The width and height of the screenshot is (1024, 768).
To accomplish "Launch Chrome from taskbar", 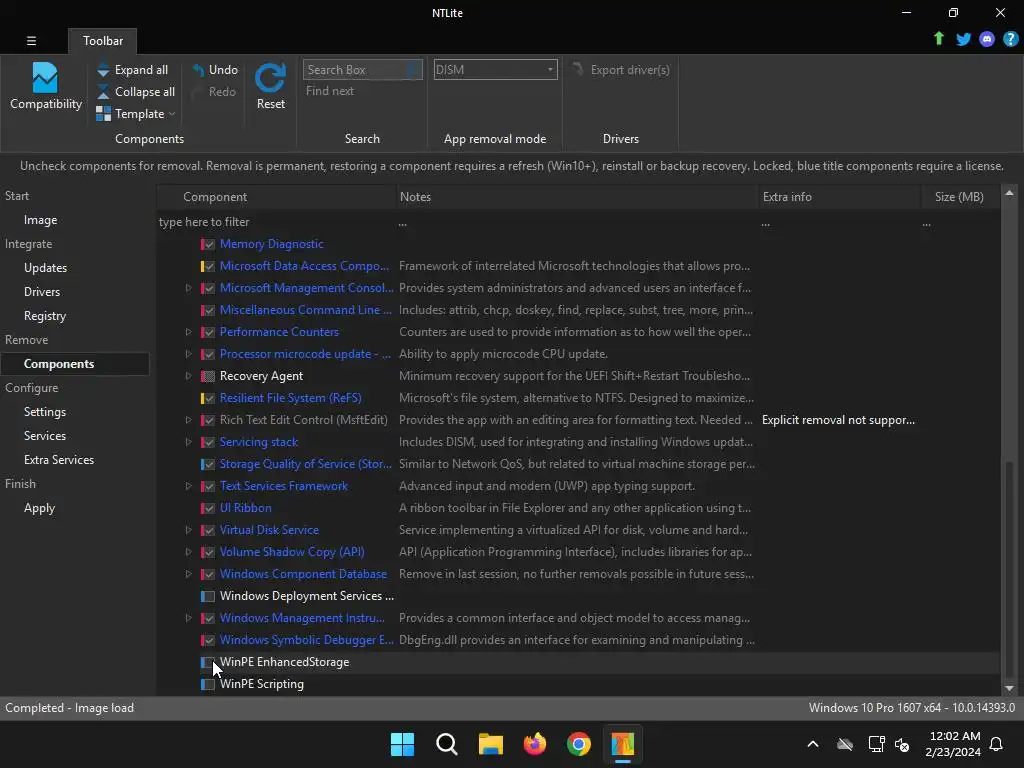I will (x=579, y=744).
